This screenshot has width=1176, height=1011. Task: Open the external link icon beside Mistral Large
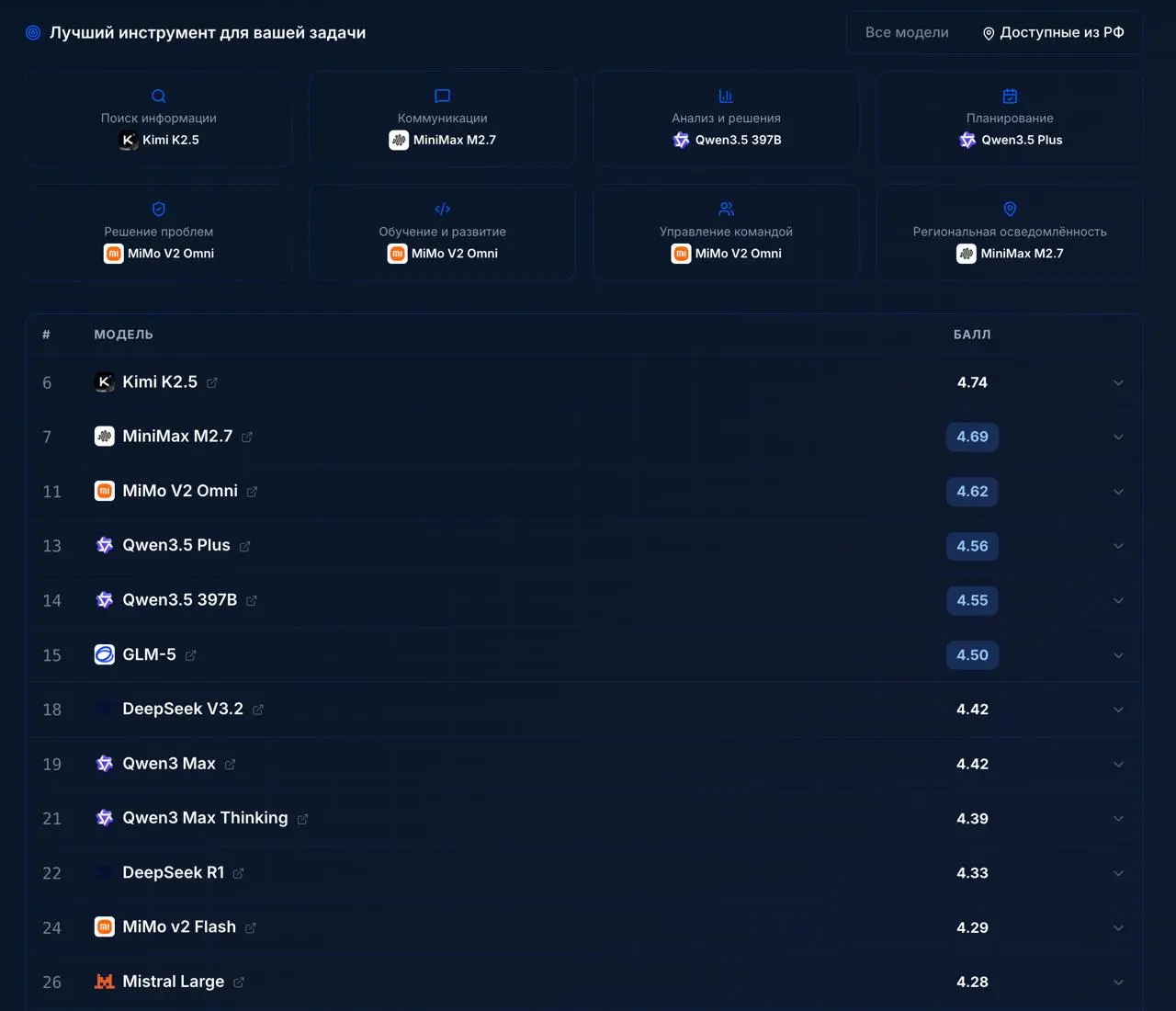pos(239,983)
